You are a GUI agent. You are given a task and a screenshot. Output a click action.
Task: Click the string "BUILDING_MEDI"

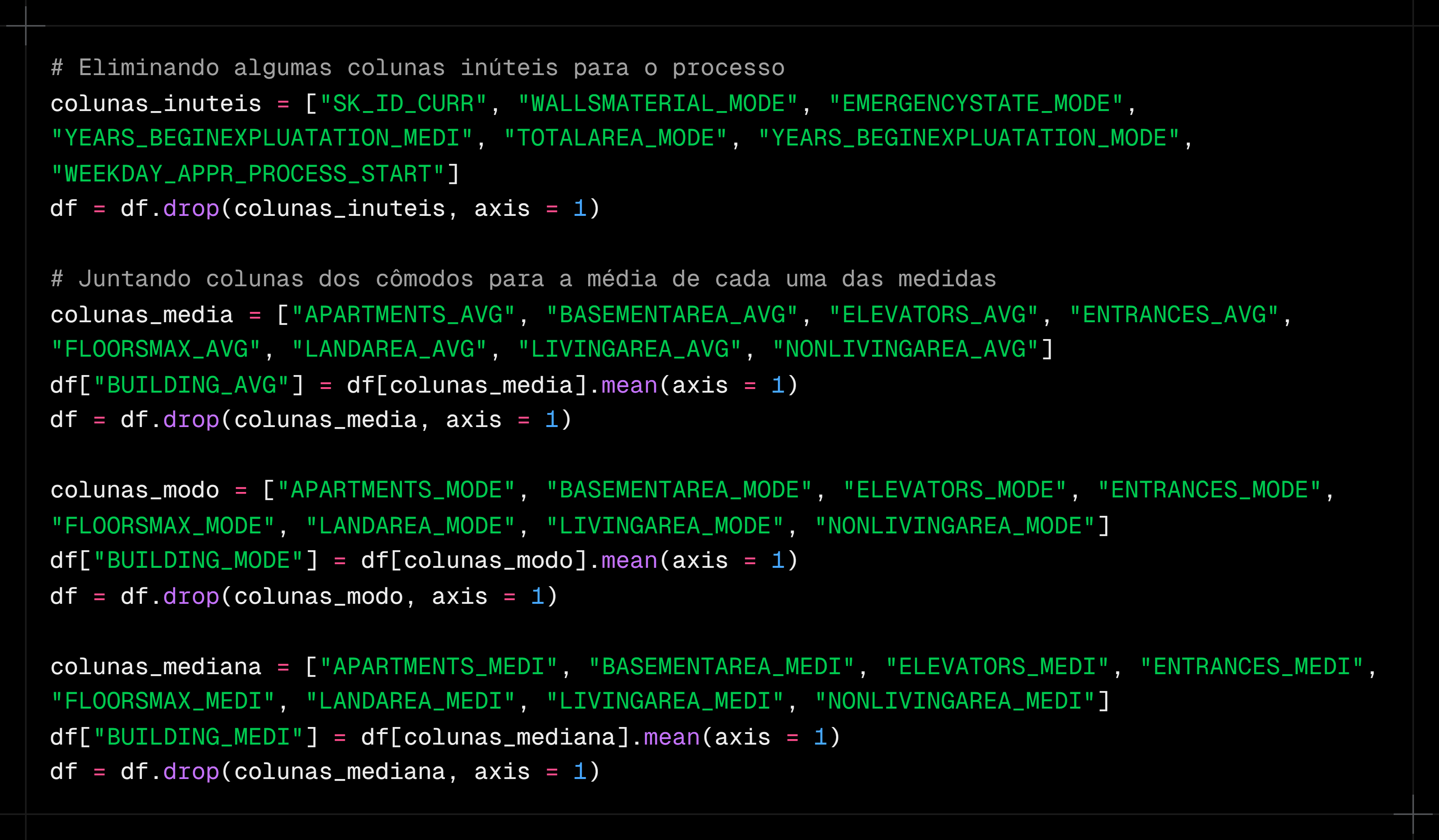(198, 737)
